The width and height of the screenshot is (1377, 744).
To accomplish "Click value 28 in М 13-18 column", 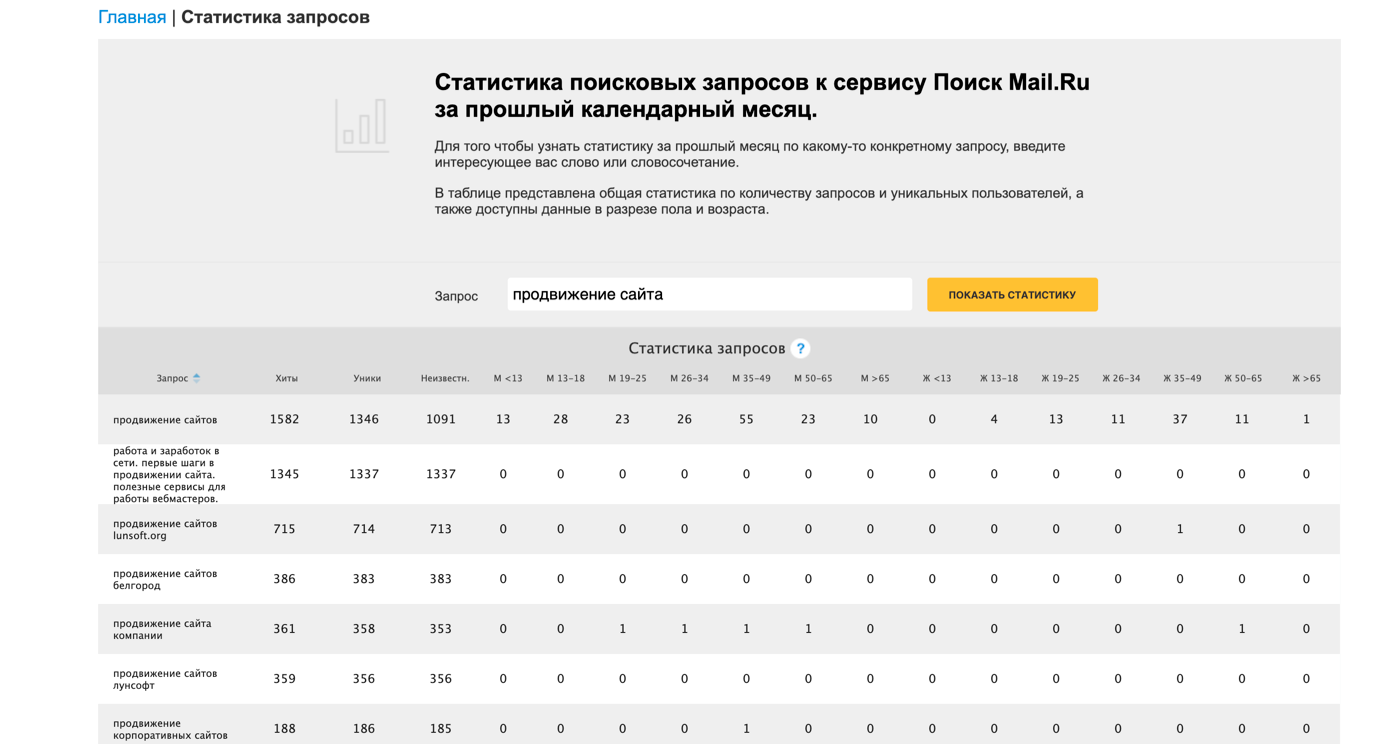I will tap(560, 419).
